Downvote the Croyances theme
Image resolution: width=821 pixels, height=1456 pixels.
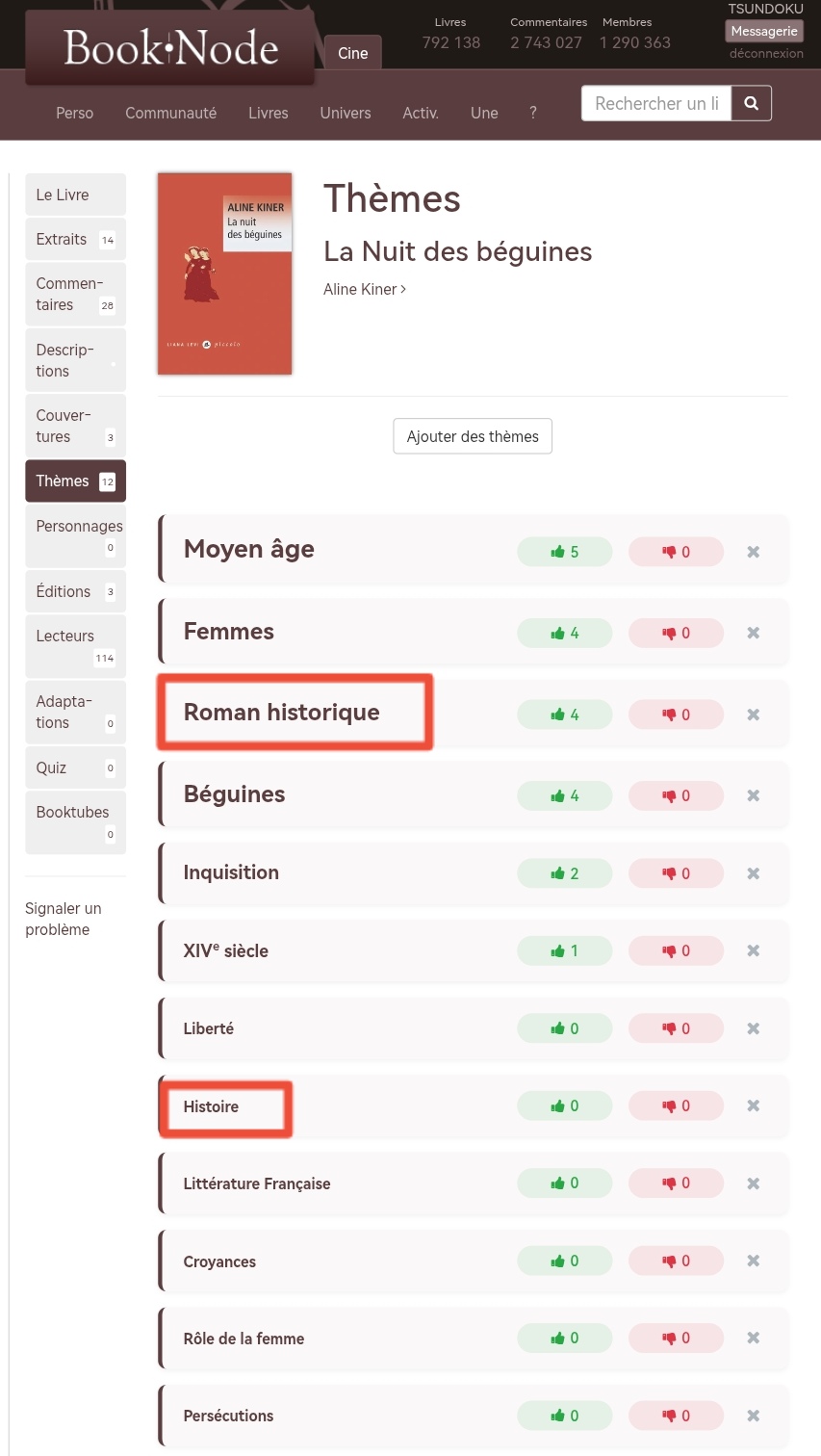tap(676, 1261)
